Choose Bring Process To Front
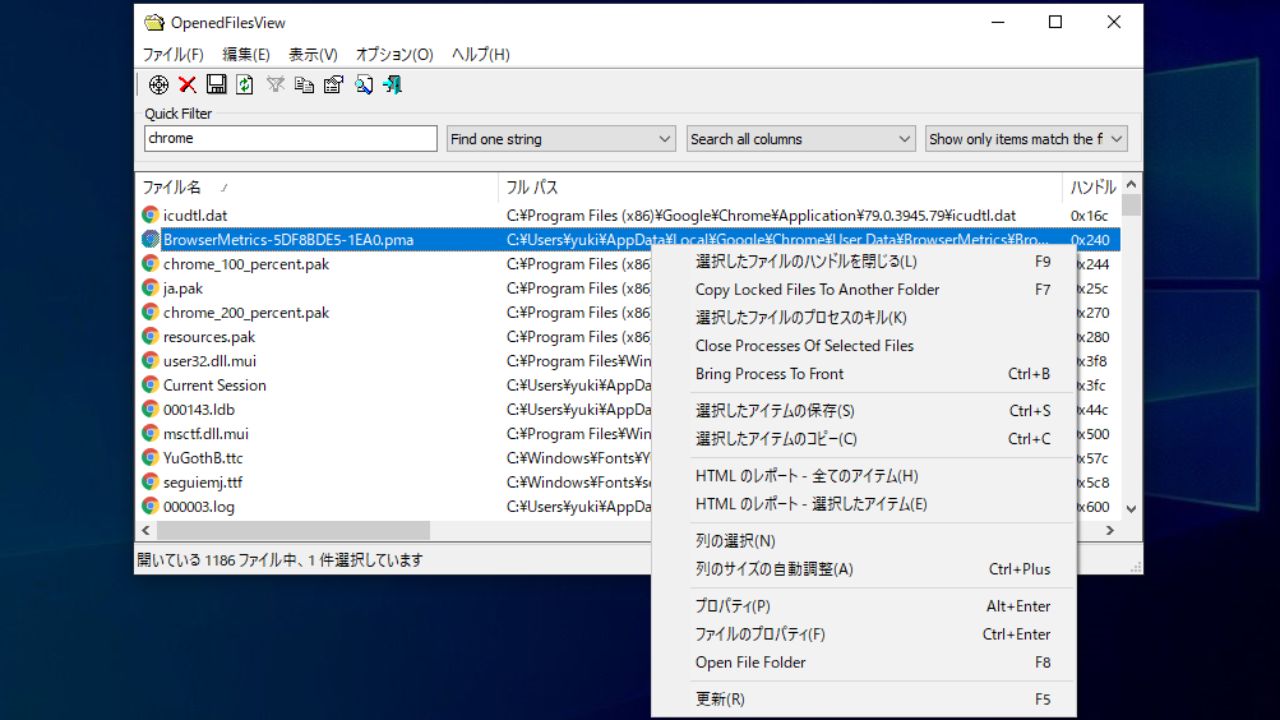 point(864,374)
